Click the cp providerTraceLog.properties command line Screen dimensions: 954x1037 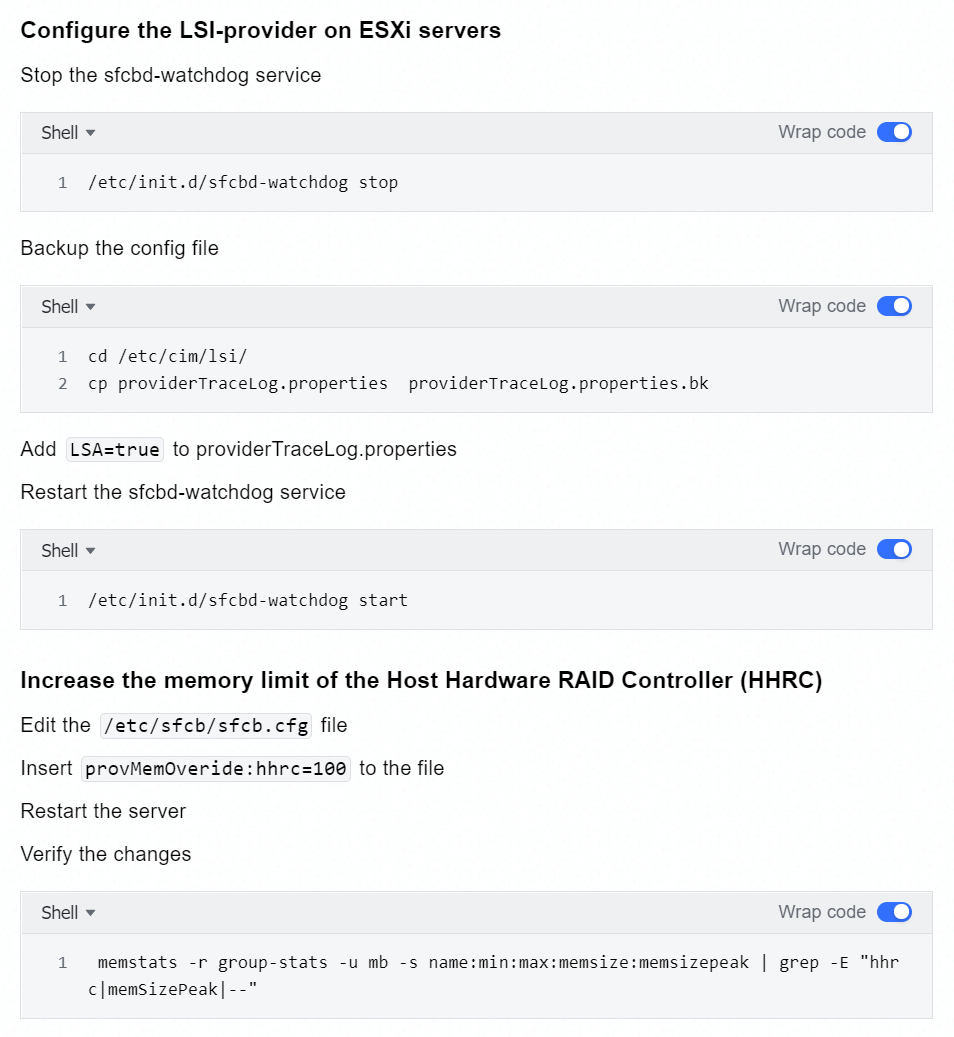tap(398, 384)
